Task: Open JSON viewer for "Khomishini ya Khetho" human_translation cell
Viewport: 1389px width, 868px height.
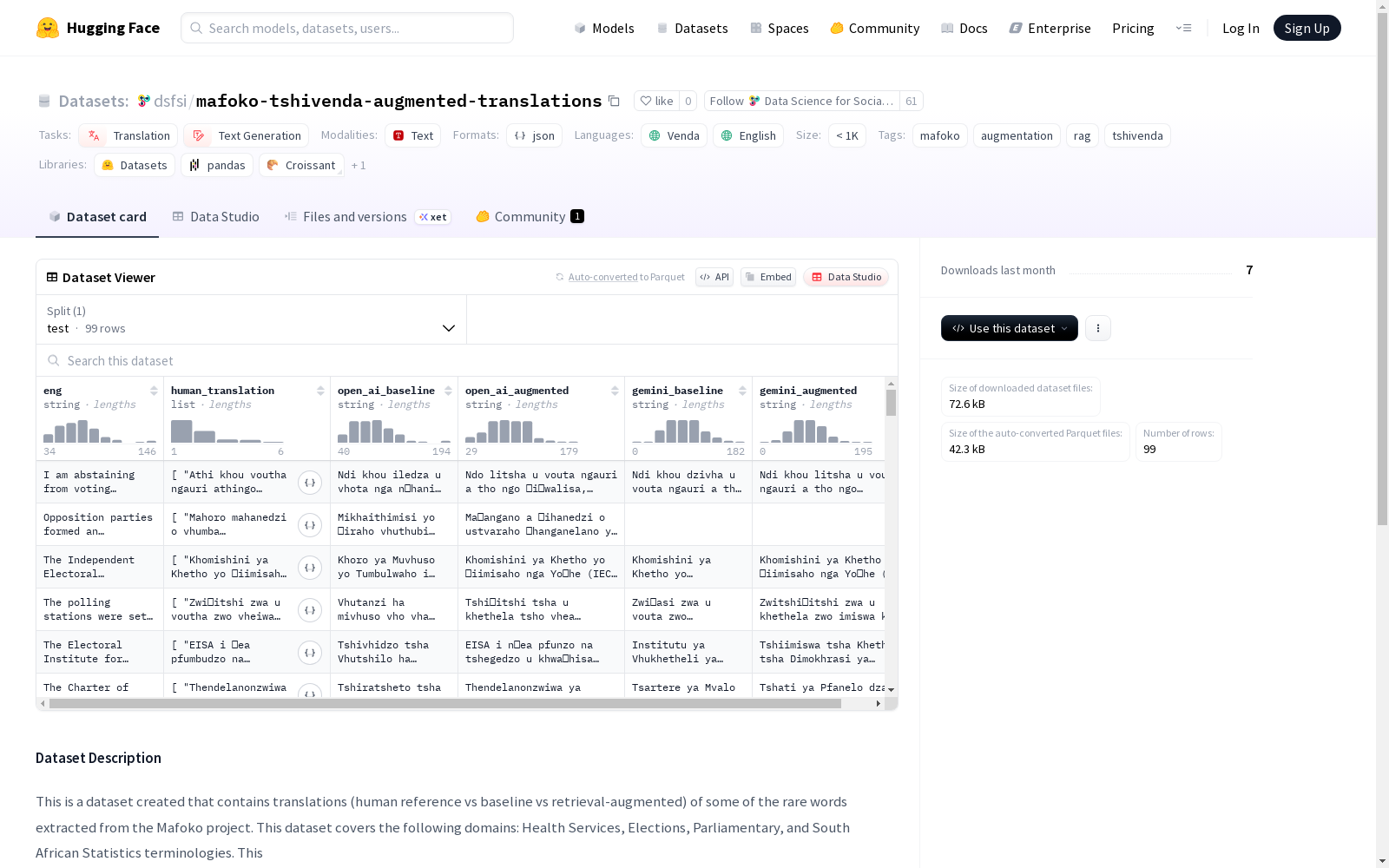Action: coord(310,568)
